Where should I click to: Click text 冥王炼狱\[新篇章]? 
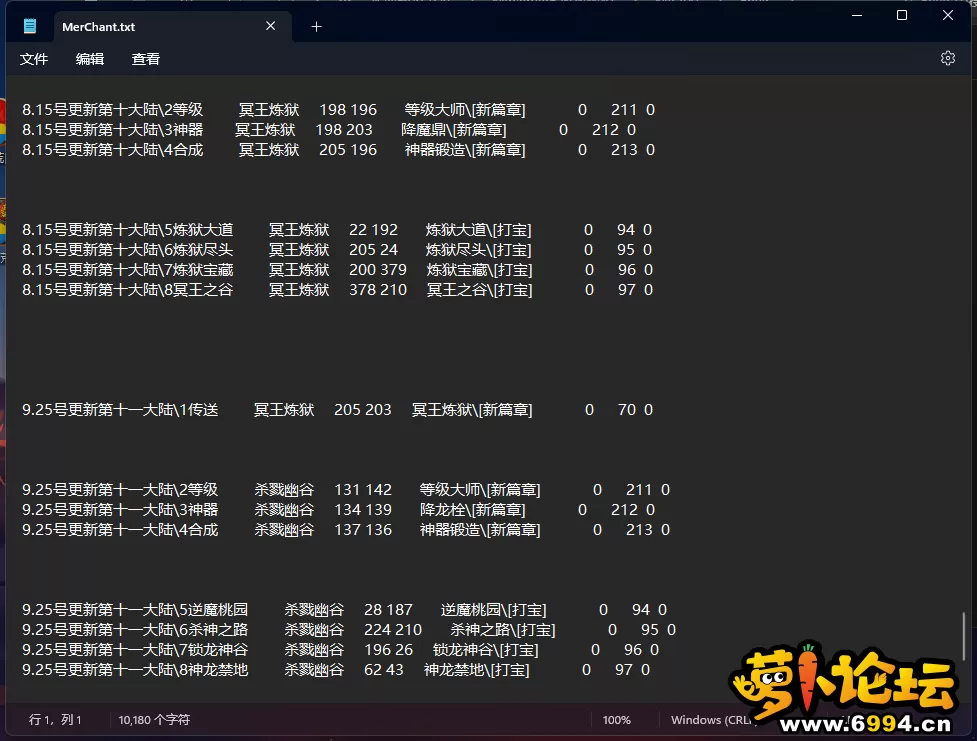pyautogui.click(x=472, y=410)
